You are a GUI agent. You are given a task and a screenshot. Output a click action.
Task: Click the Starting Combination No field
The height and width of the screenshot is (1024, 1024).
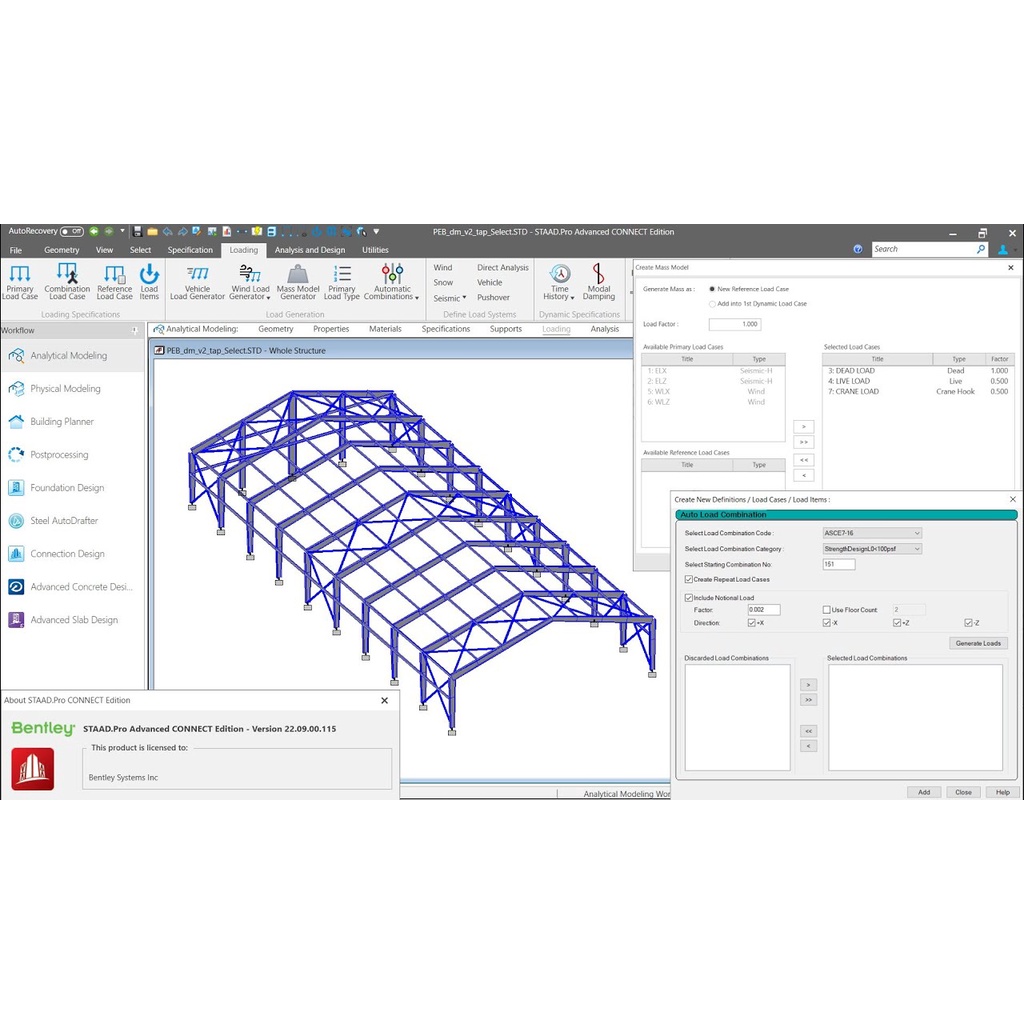[839, 564]
